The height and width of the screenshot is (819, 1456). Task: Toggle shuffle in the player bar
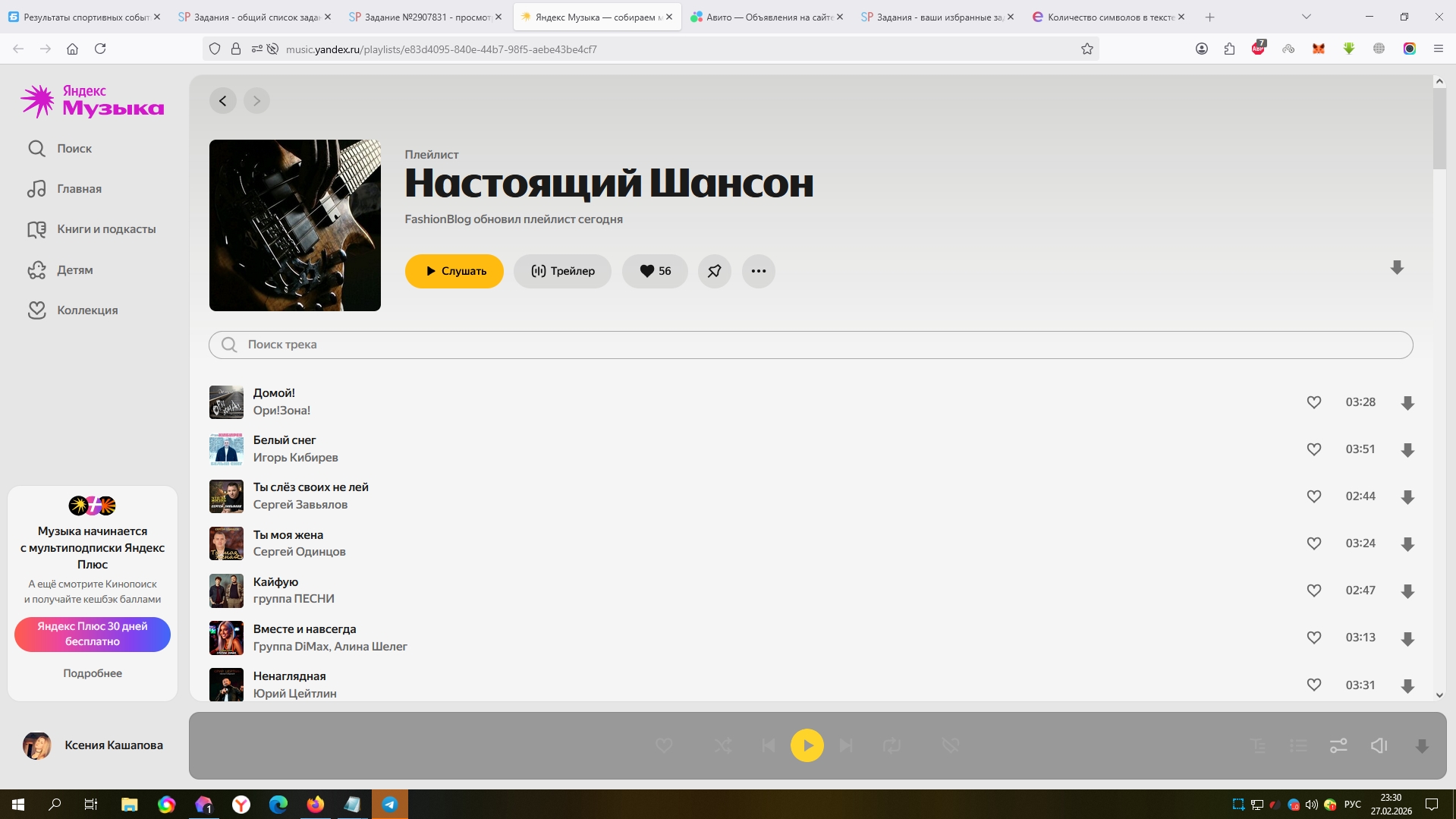723,745
